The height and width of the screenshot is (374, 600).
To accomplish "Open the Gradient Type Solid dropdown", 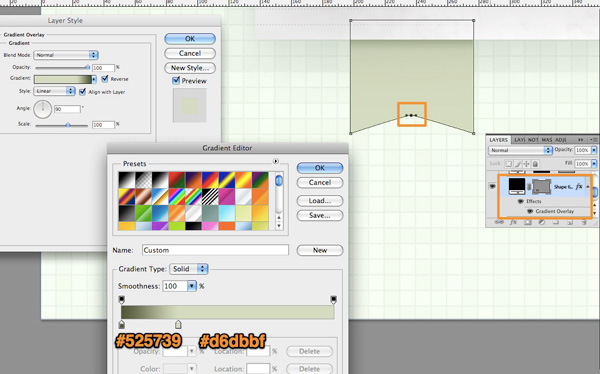I will pyautogui.click(x=189, y=269).
